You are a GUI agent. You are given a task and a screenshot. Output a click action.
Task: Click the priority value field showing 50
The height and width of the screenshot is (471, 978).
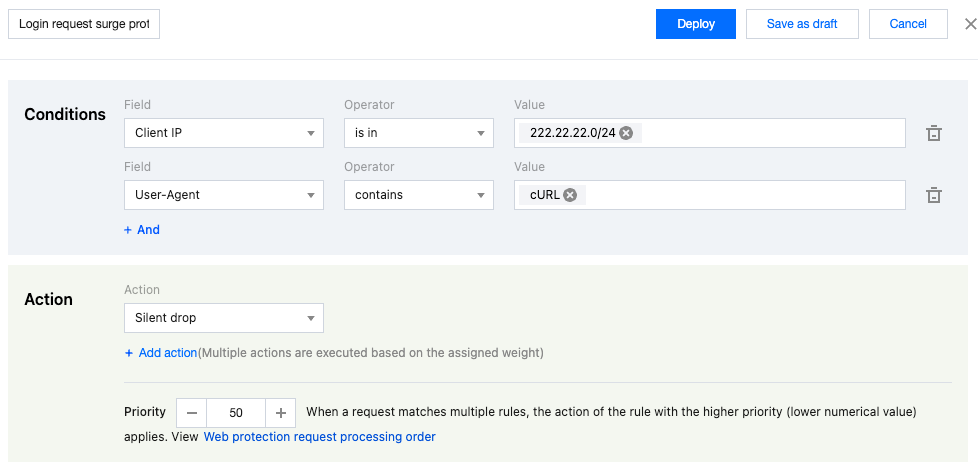click(x=236, y=412)
